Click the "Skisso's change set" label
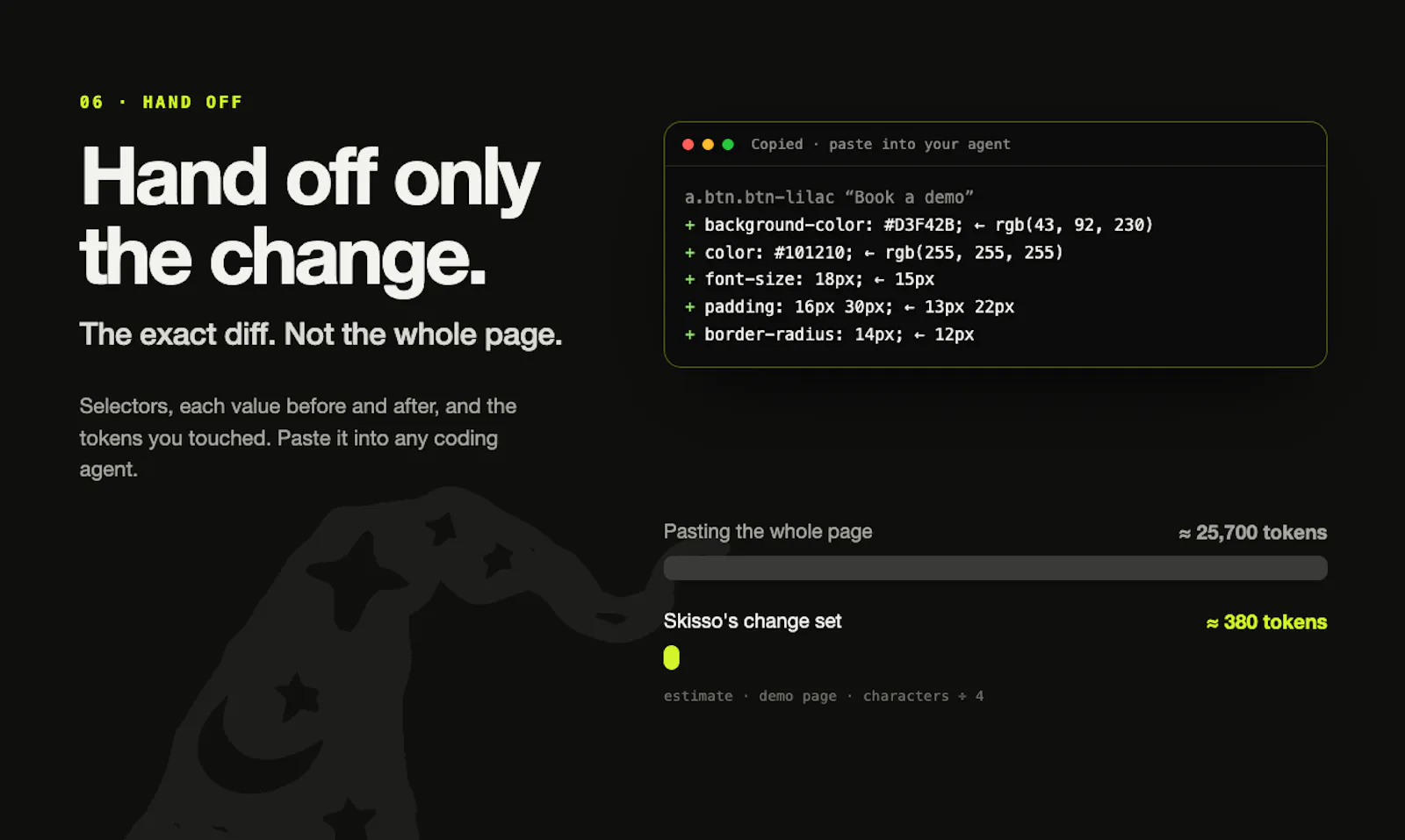The width and height of the screenshot is (1405, 840). click(753, 621)
